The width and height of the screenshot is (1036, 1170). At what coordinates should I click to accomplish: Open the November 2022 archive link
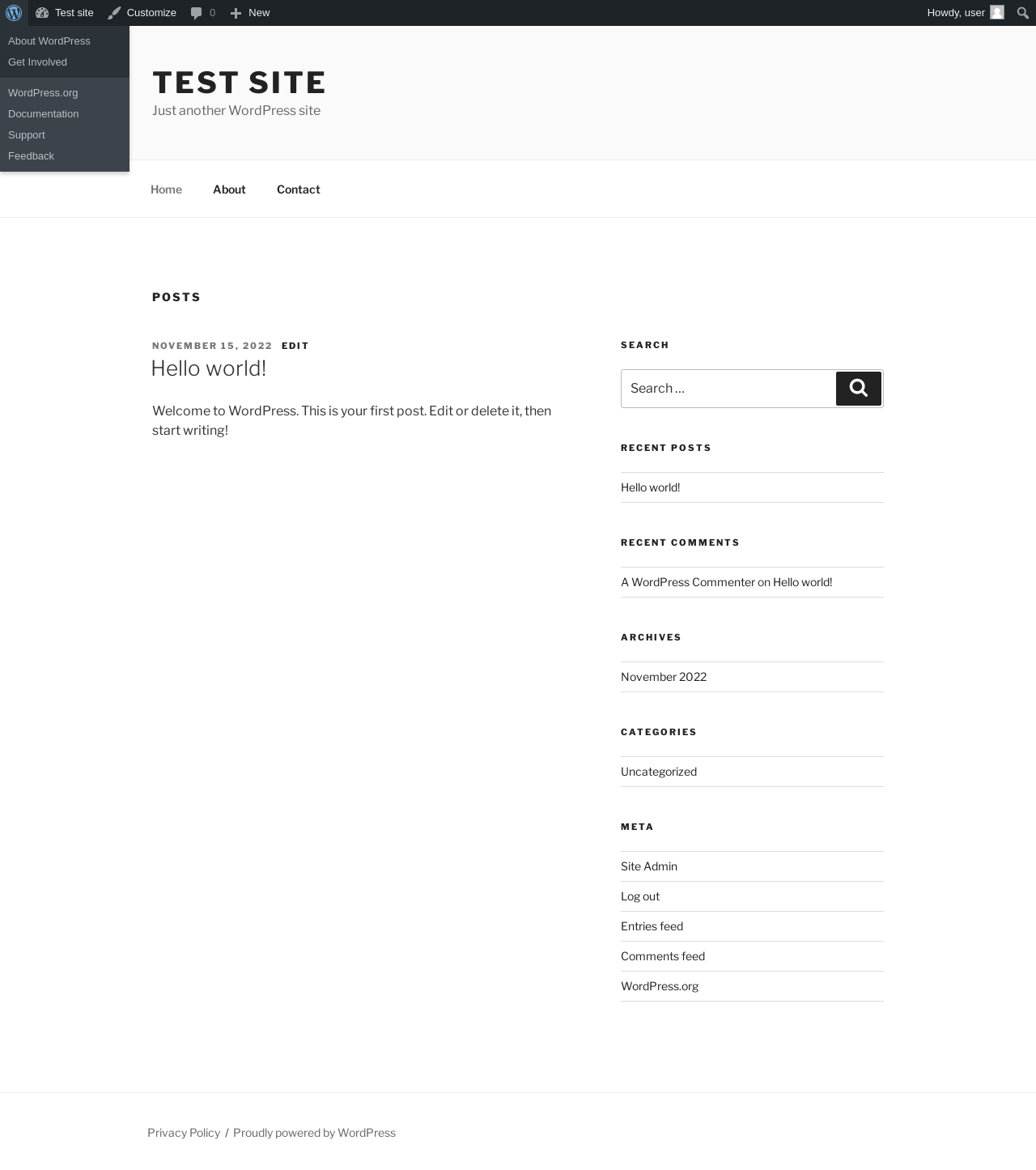click(664, 677)
